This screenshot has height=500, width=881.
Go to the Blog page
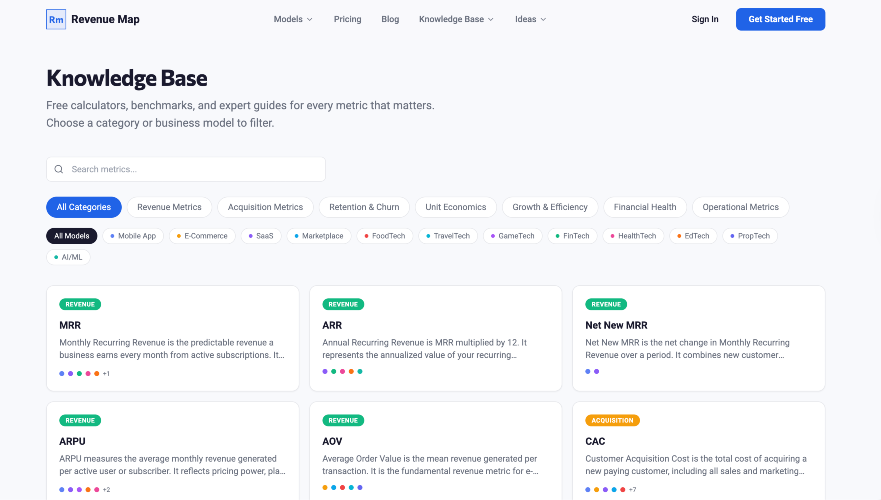point(390,19)
